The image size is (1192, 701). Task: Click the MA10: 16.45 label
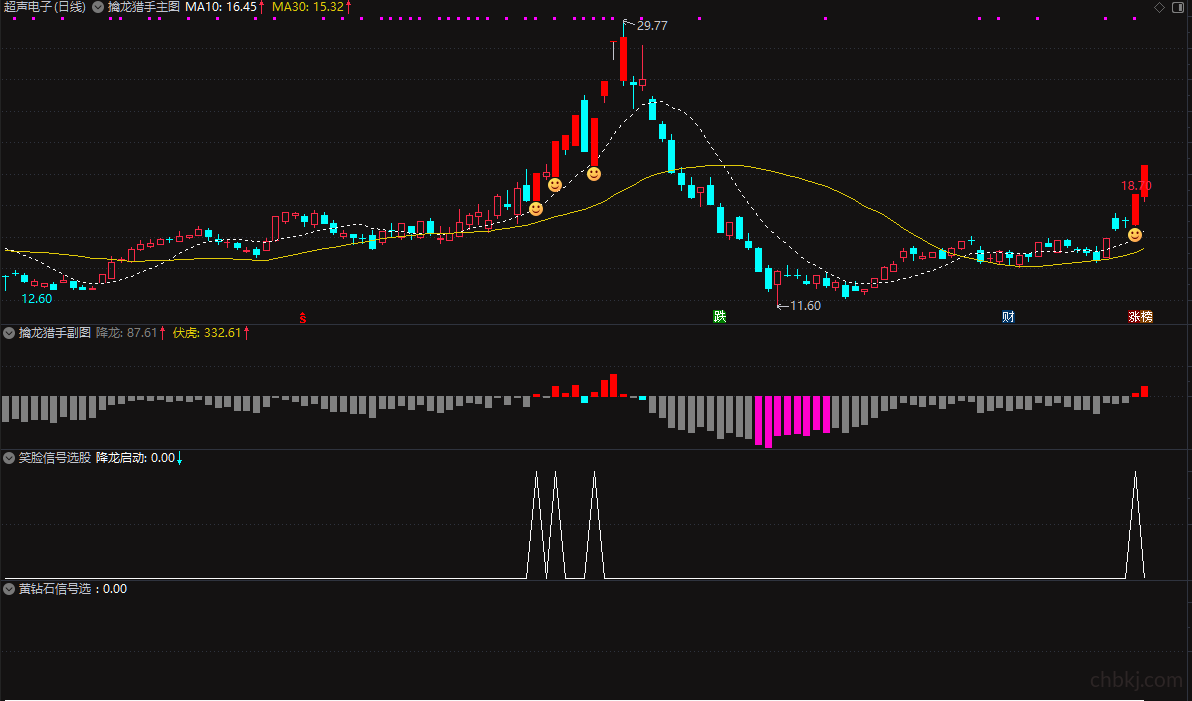(220, 7)
